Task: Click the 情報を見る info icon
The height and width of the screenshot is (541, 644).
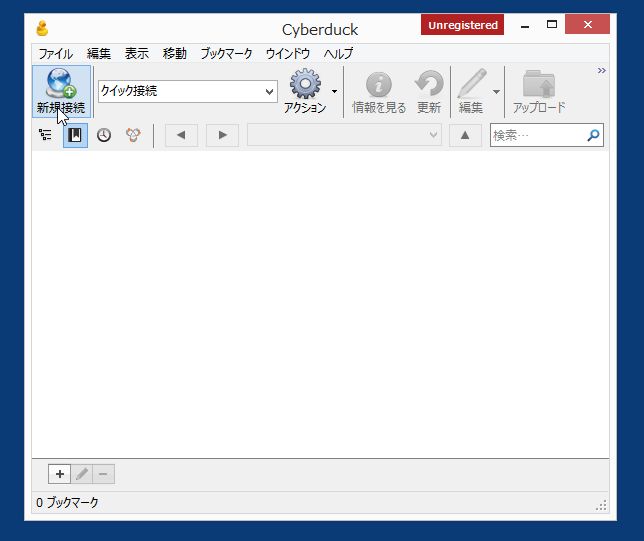Action: click(379, 84)
